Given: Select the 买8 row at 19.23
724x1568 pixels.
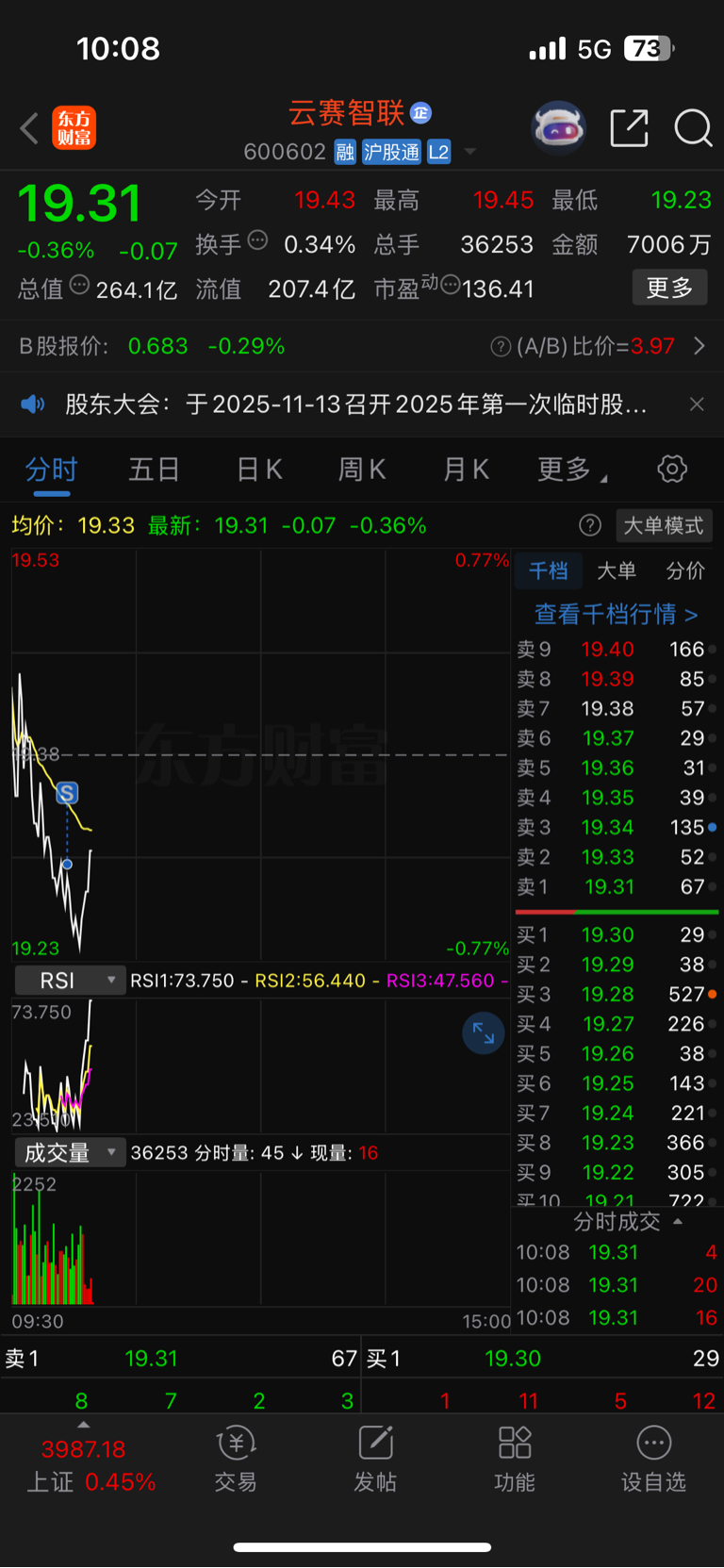Looking at the screenshot, I should pyautogui.click(x=617, y=1143).
